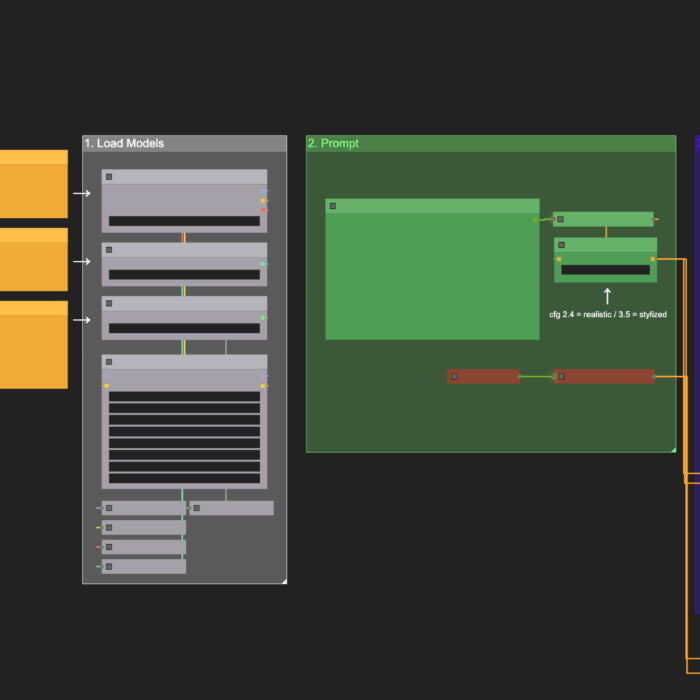Click output dot of collapsed green node
Image resolution: width=700 pixels, height=700 pixels.
pos(654,219)
